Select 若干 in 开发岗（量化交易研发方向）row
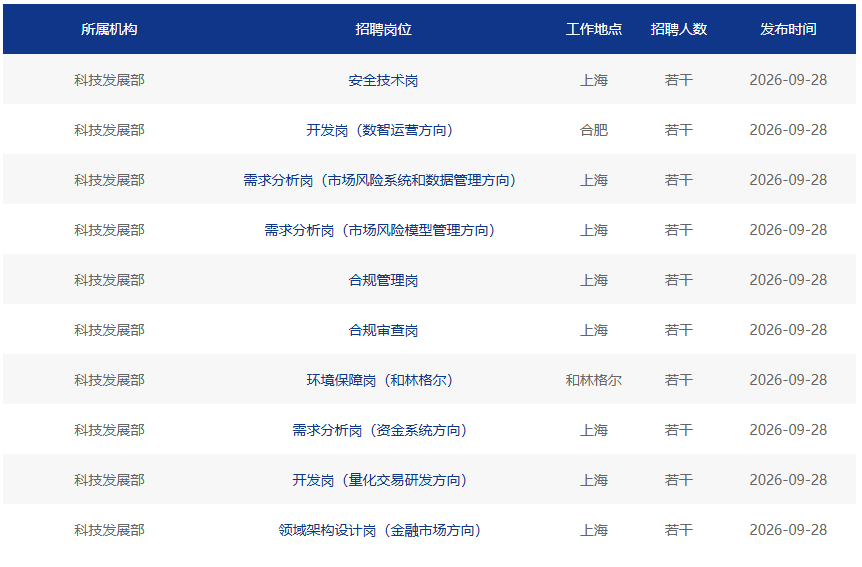 [x=678, y=481]
